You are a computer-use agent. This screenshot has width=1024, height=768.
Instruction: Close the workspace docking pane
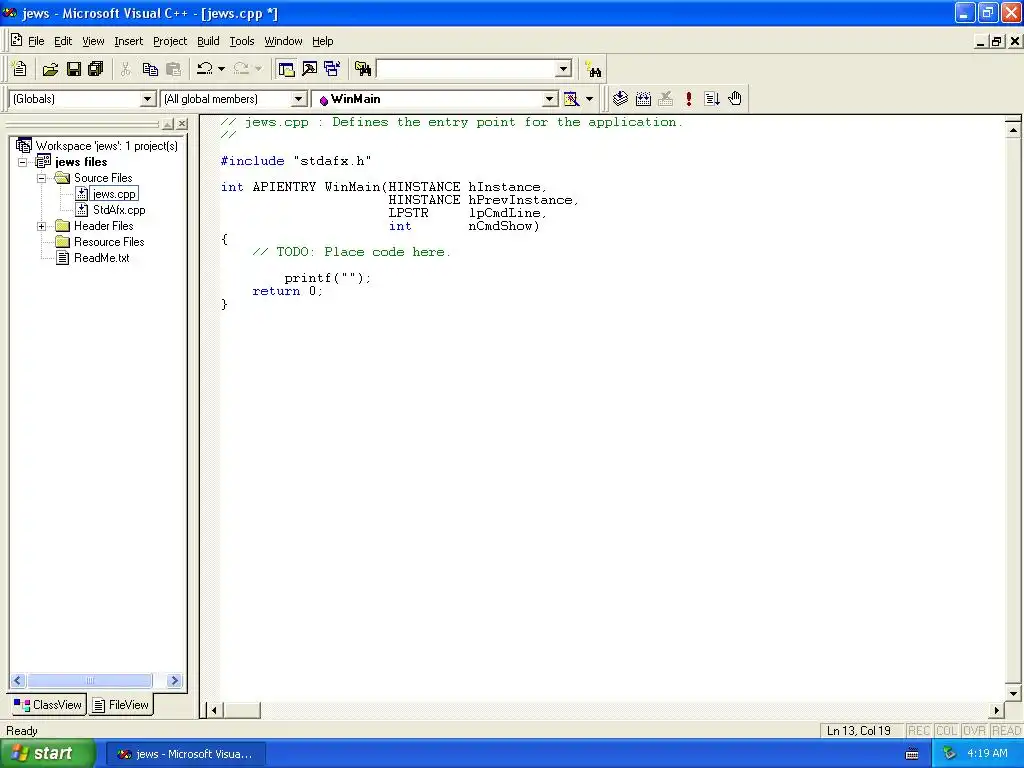(182, 123)
